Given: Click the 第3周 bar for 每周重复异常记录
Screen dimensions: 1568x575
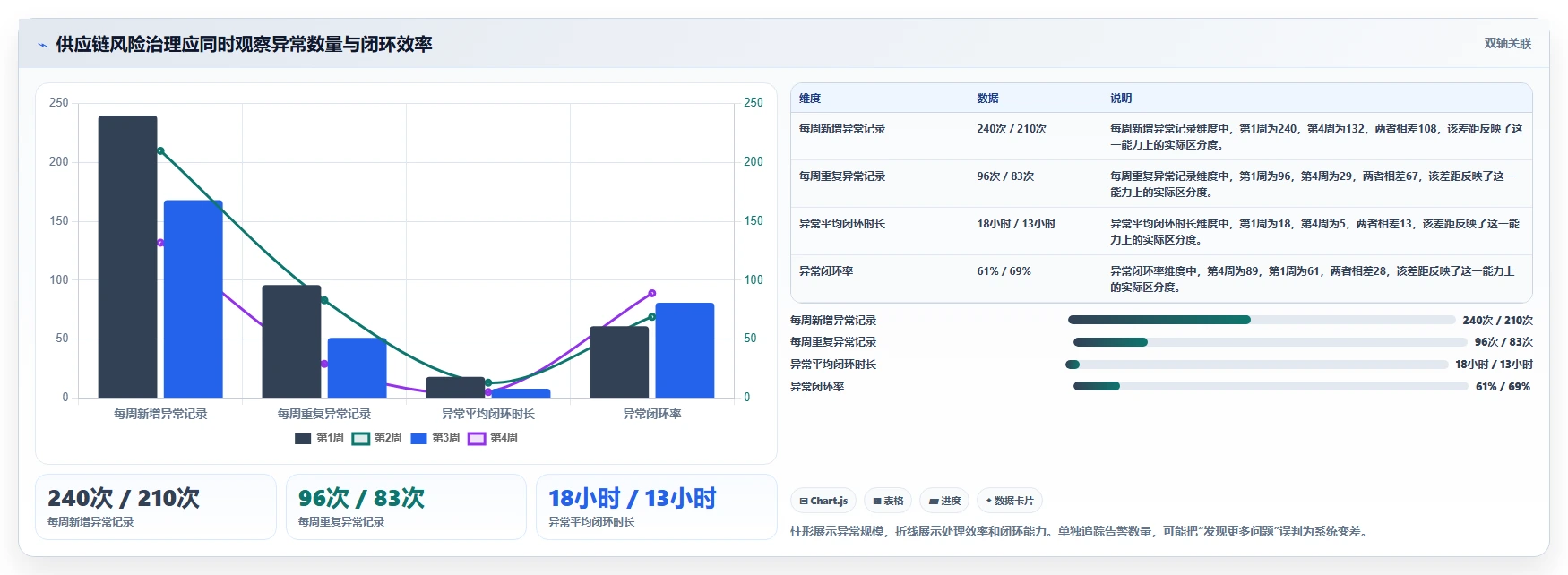Looking at the screenshot, I should click(357, 368).
